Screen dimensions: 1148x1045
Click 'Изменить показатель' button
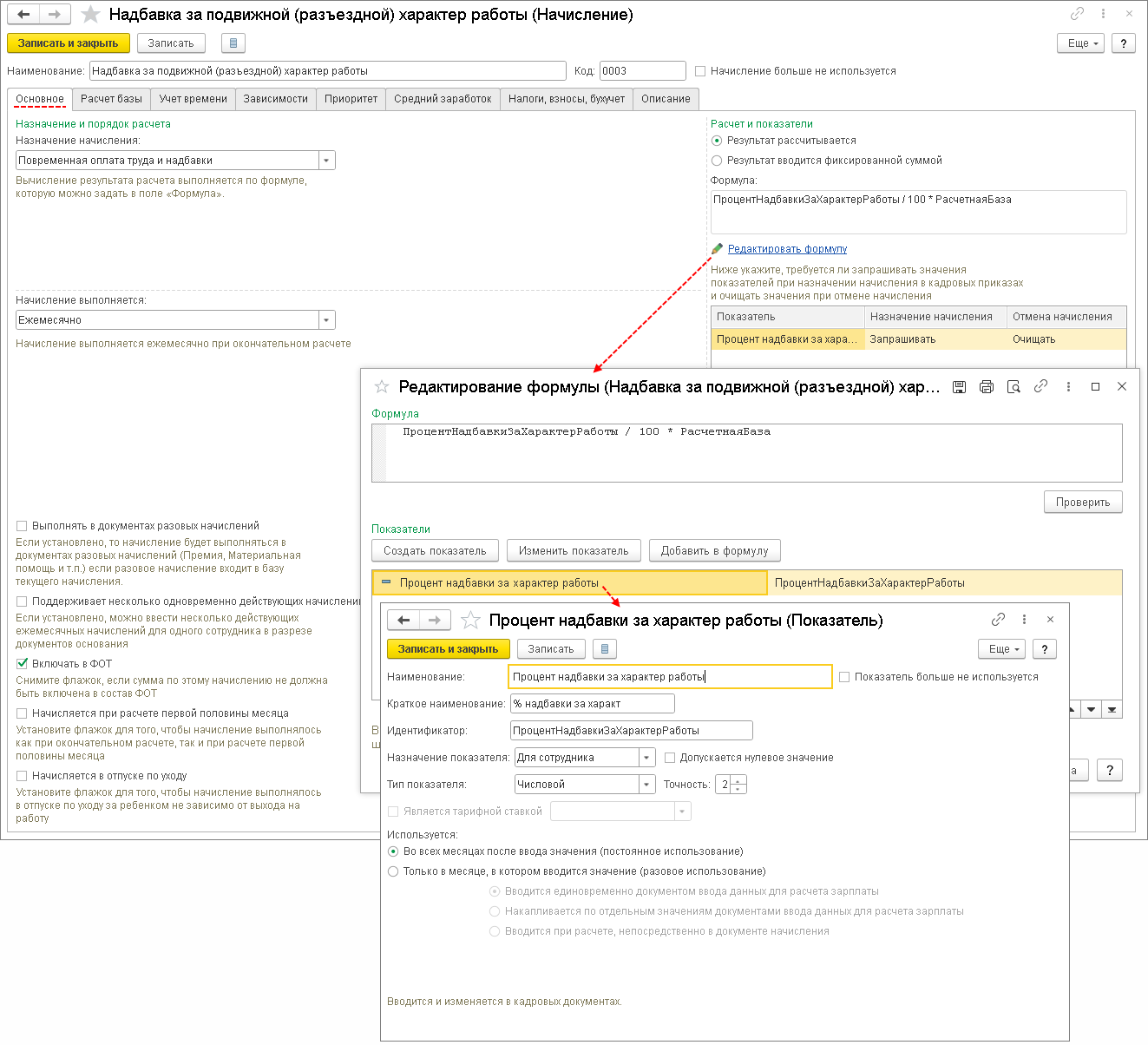pos(574,551)
